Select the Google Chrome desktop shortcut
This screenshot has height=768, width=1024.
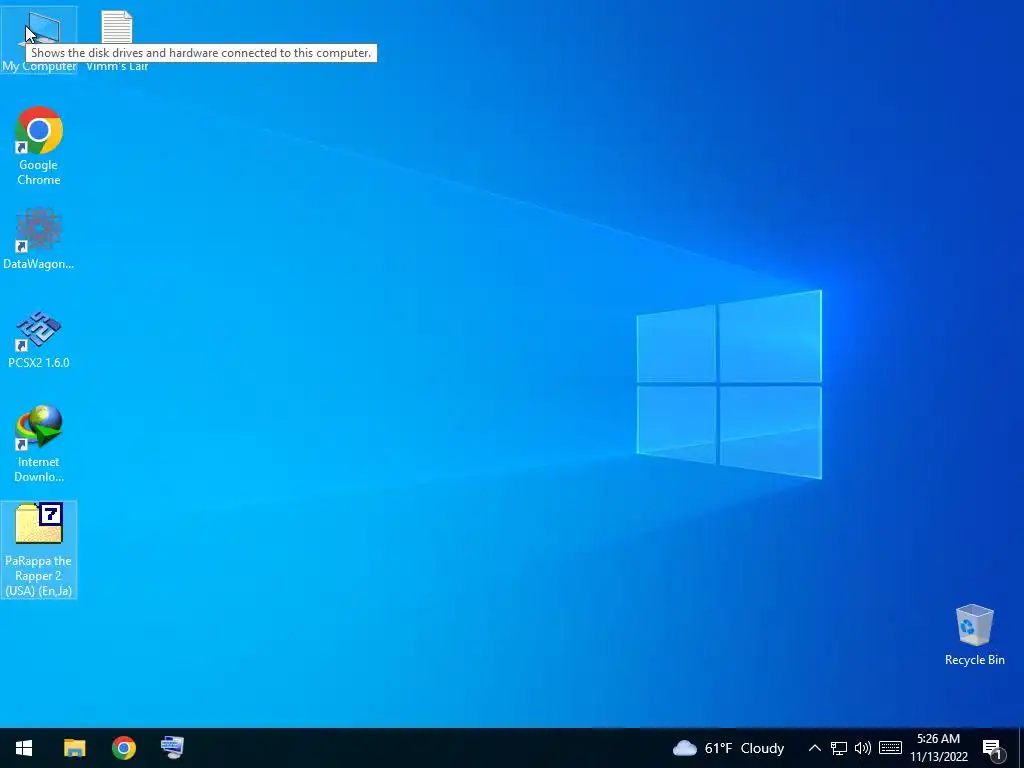(39, 146)
